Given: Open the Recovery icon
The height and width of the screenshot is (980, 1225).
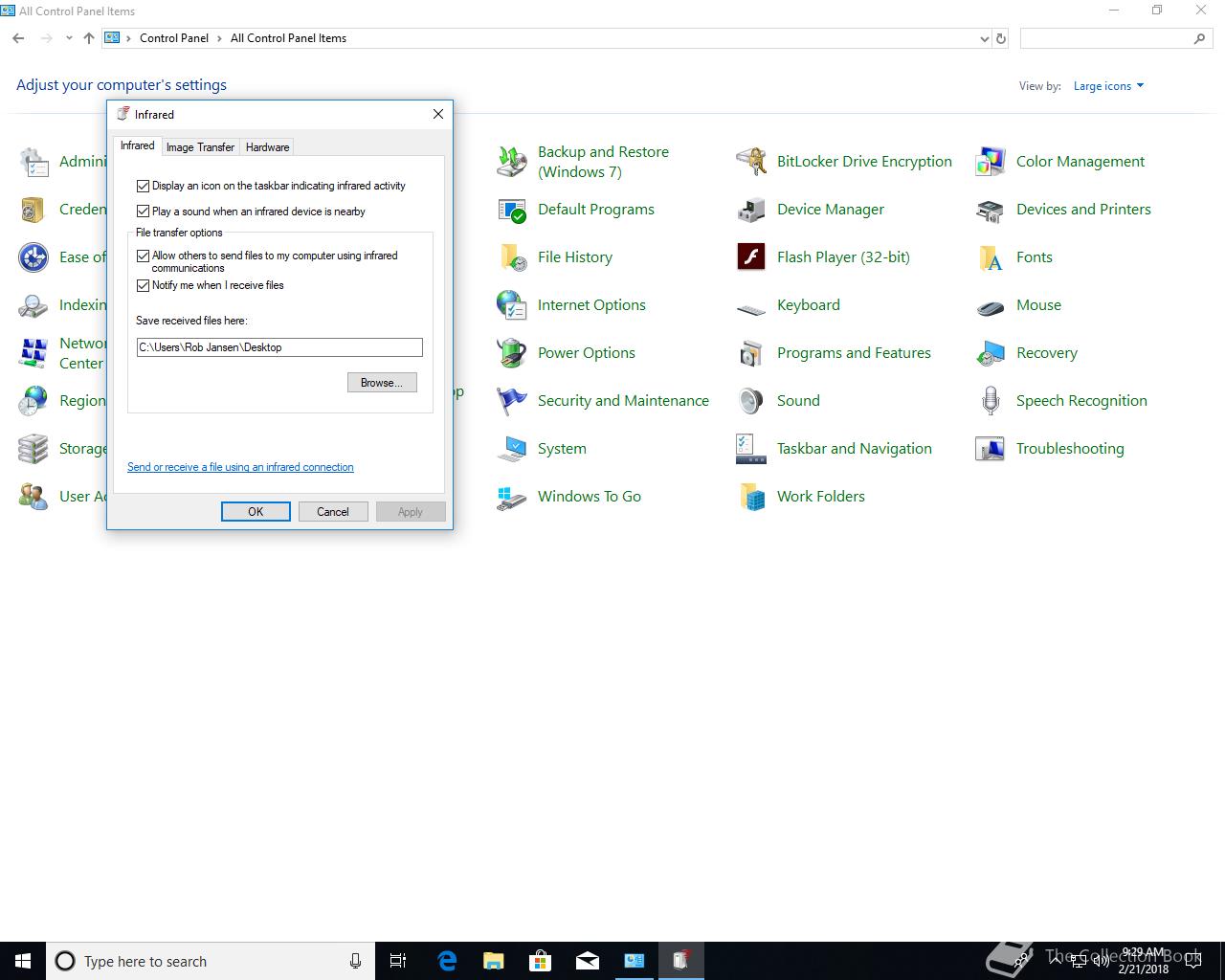Looking at the screenshot, I should pos(991,353).
